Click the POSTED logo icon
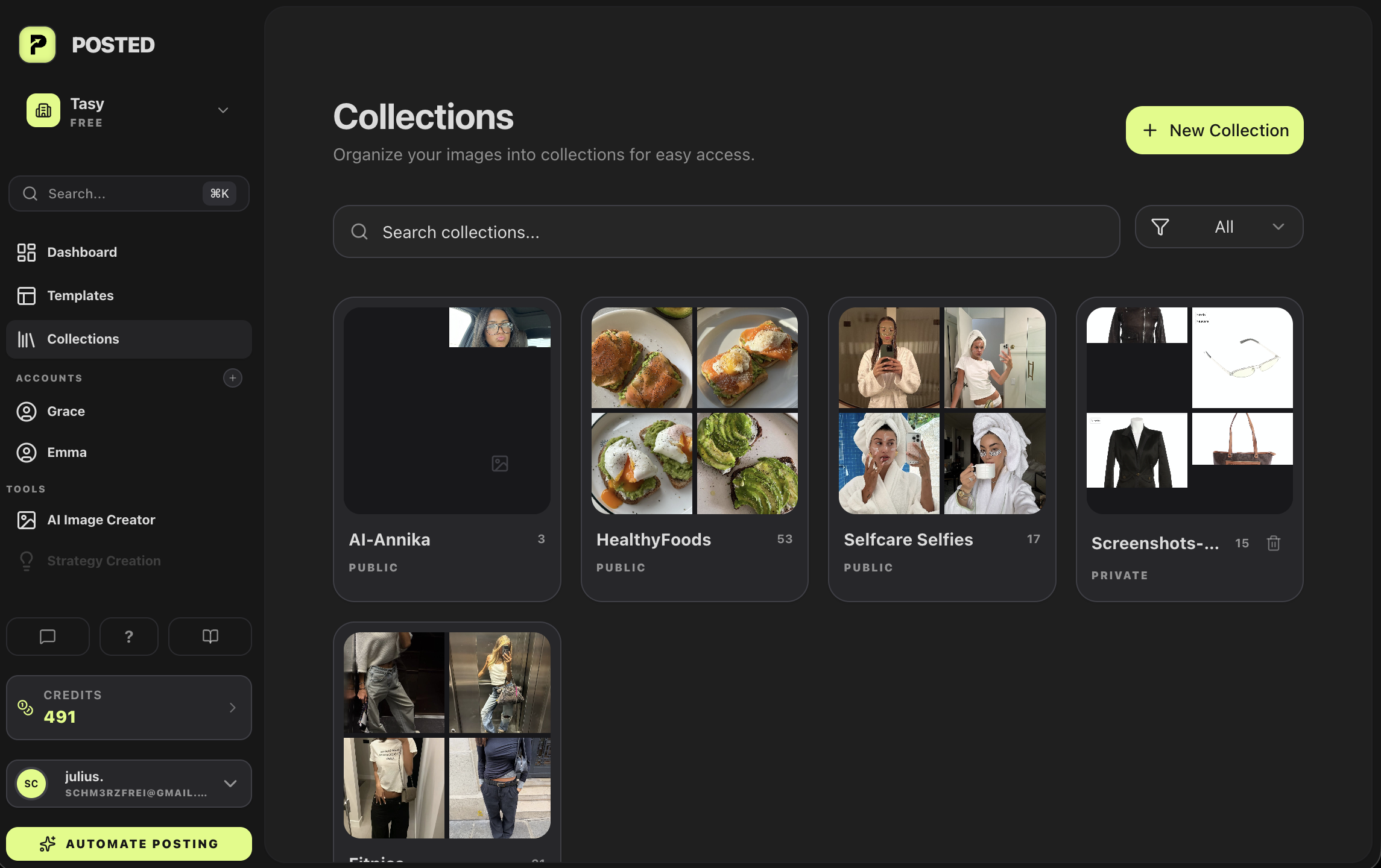Viewport: 1381px width, 868px height. click(37, 45)
